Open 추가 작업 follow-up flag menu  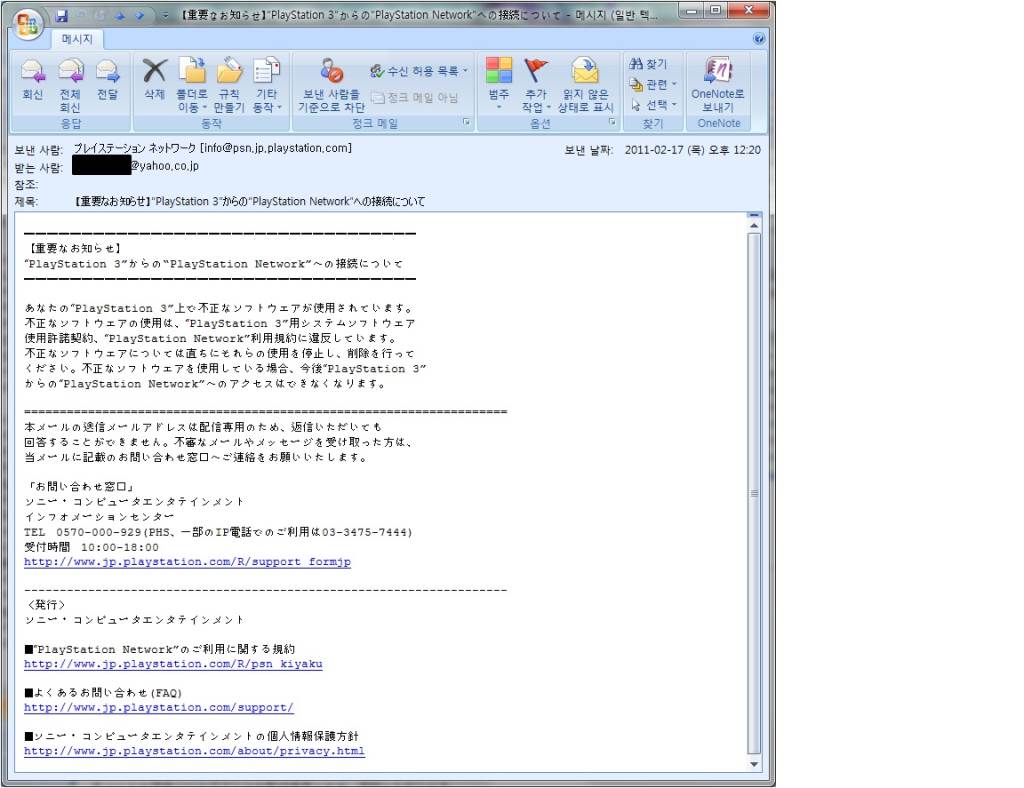(x=536, y=85)
